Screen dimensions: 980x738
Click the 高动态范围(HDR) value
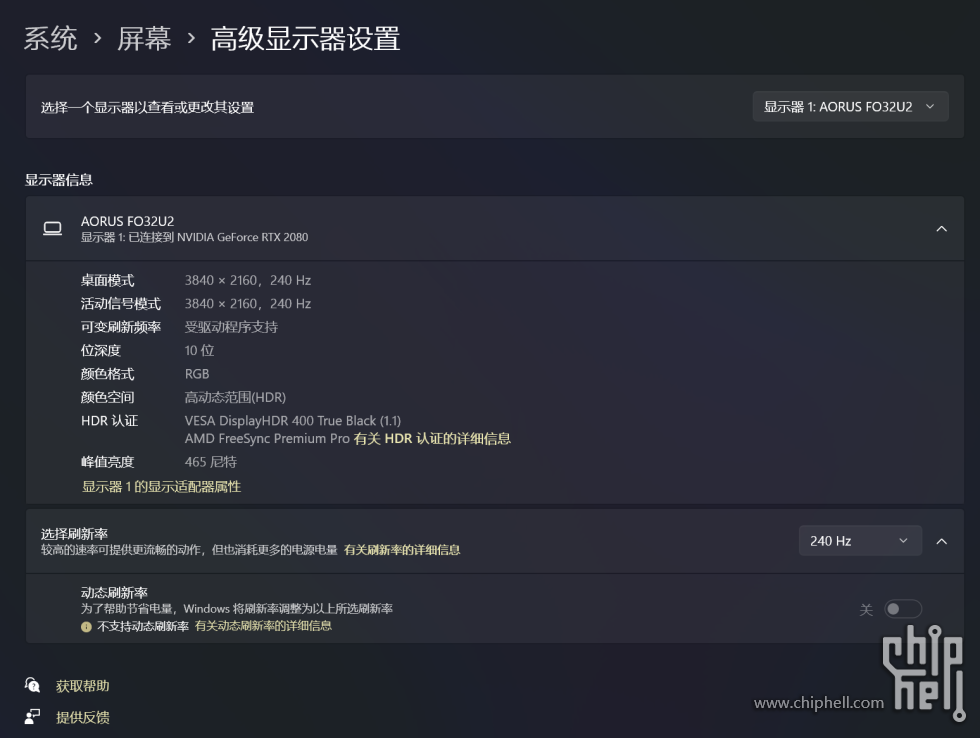pos(235,397)
